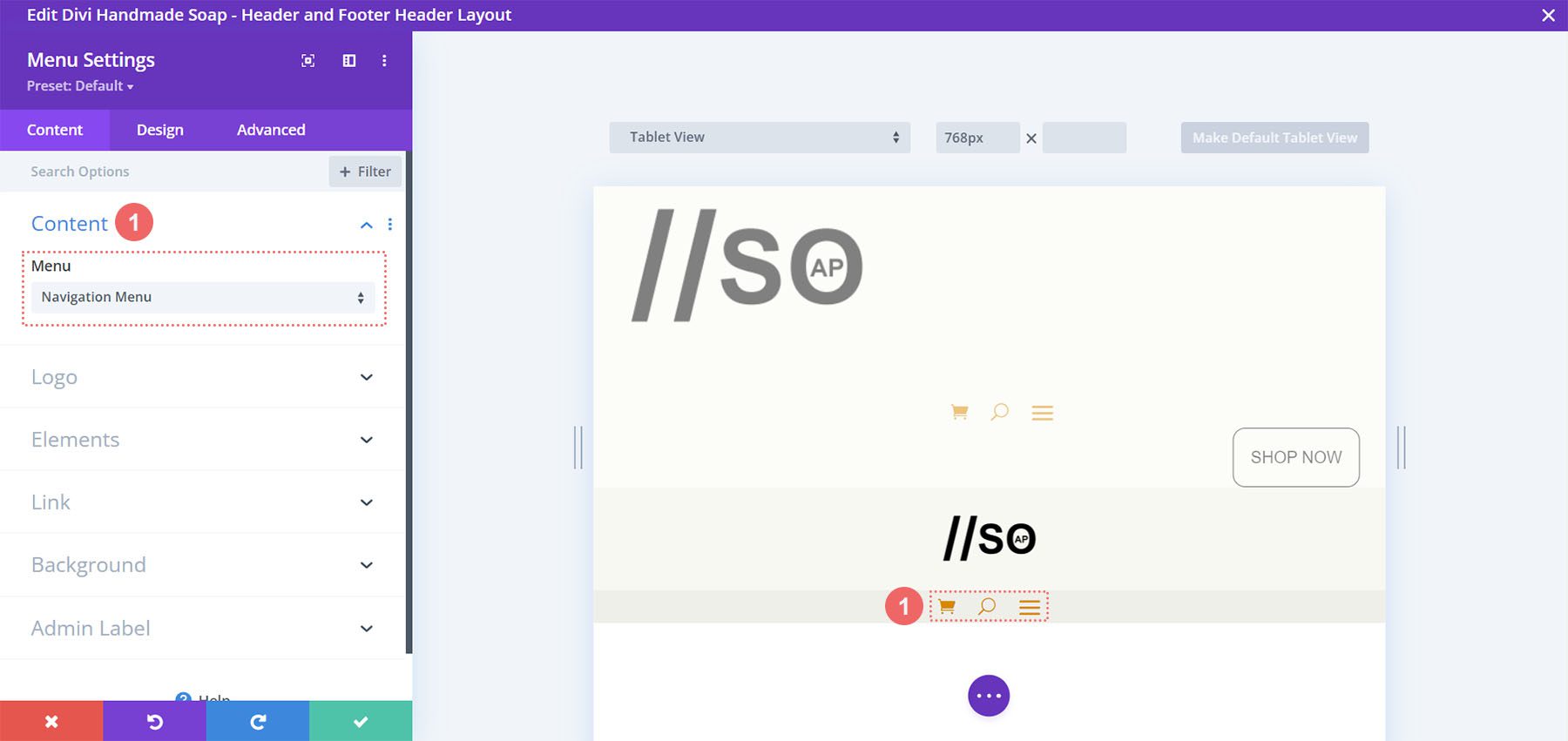The height and width of the screenshot is (741, 1568).
Task: Switch to the Design tab
Action: pyautogui.click(x=160, y=130)
